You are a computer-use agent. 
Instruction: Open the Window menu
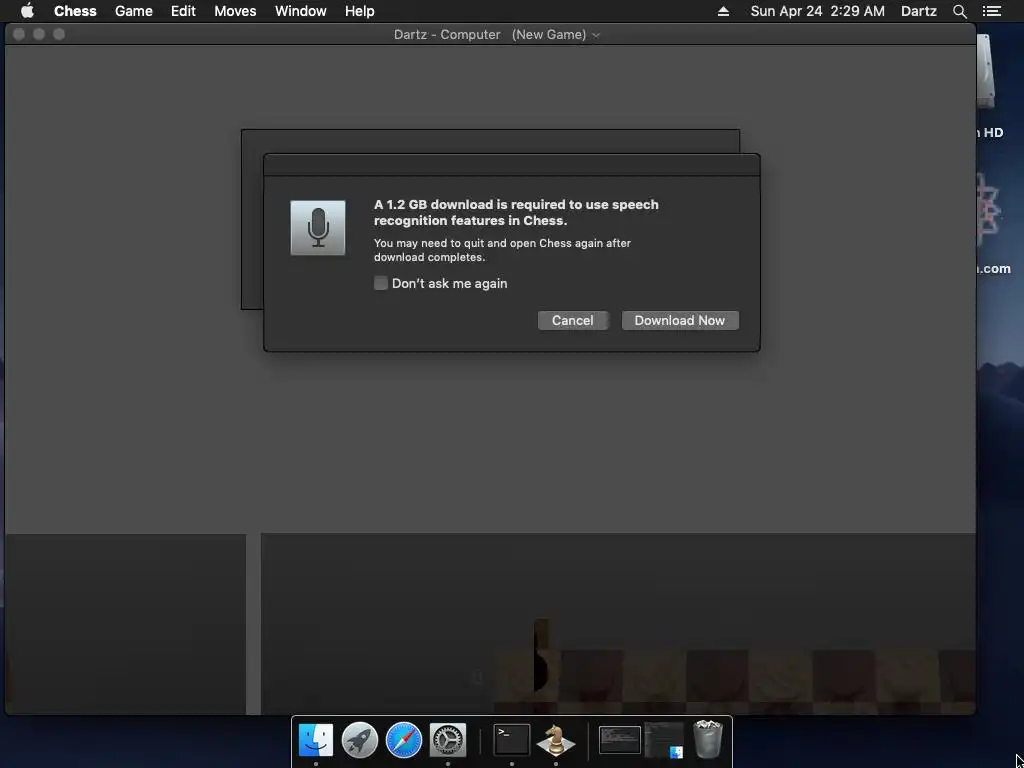coord(300,11)
